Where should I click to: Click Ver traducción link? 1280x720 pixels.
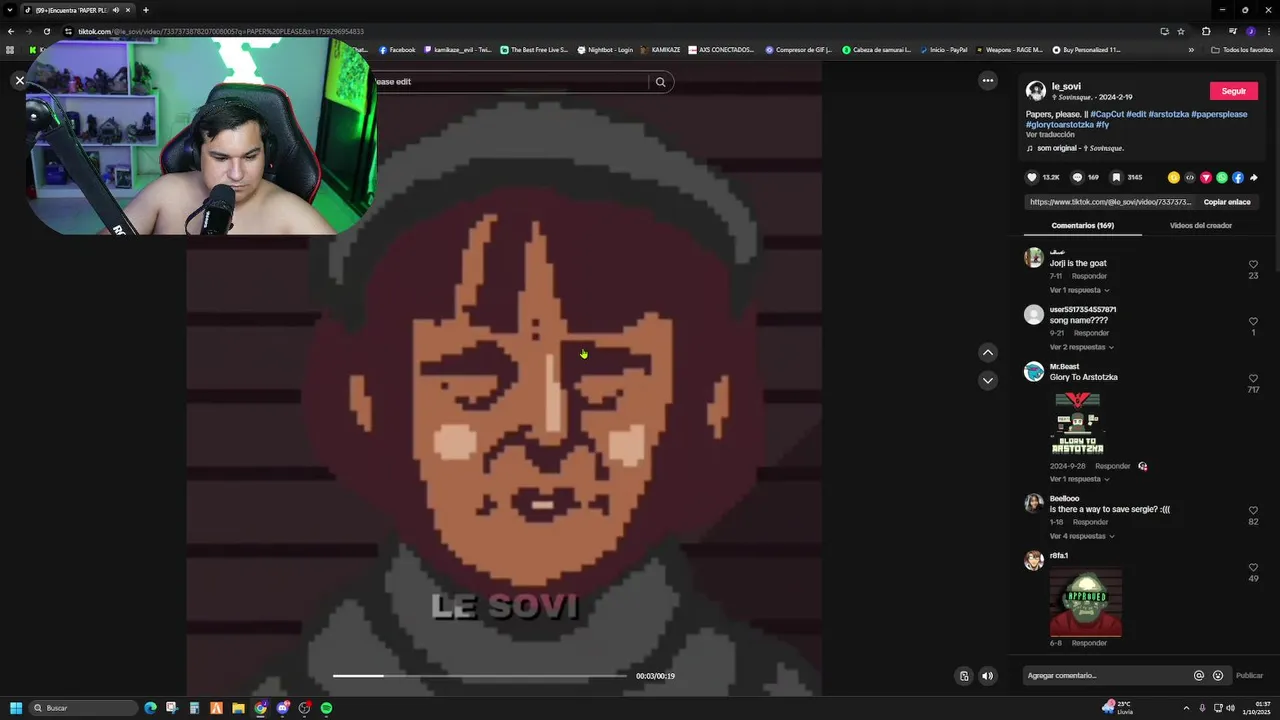pyautogui.click(x=1050, y=135)
